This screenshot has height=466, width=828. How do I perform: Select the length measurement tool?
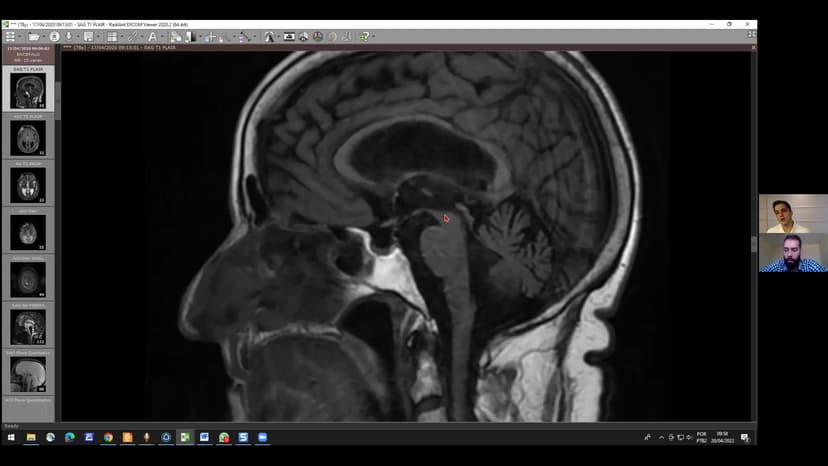tap(243, 36)
